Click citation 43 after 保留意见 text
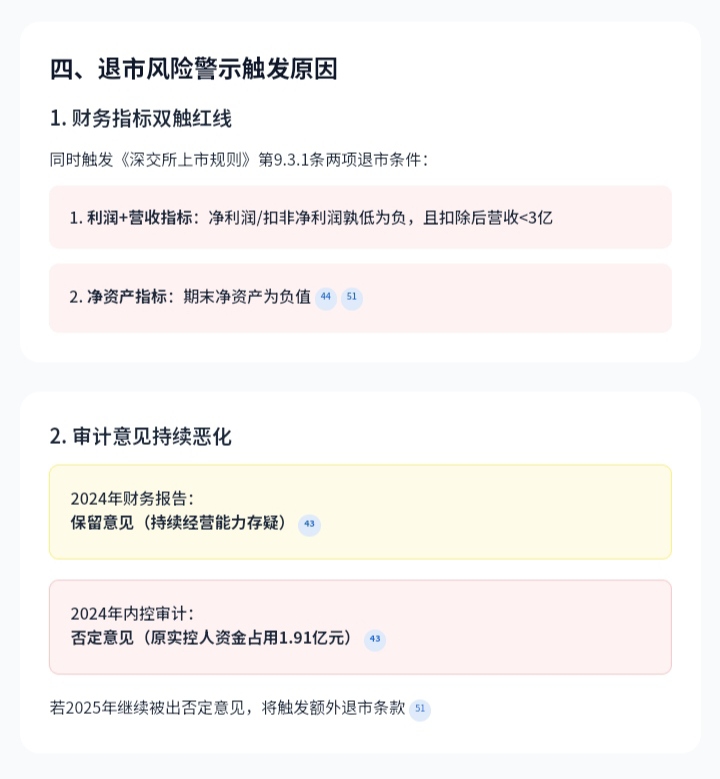The image size is (720, 779). pos(309,524)
